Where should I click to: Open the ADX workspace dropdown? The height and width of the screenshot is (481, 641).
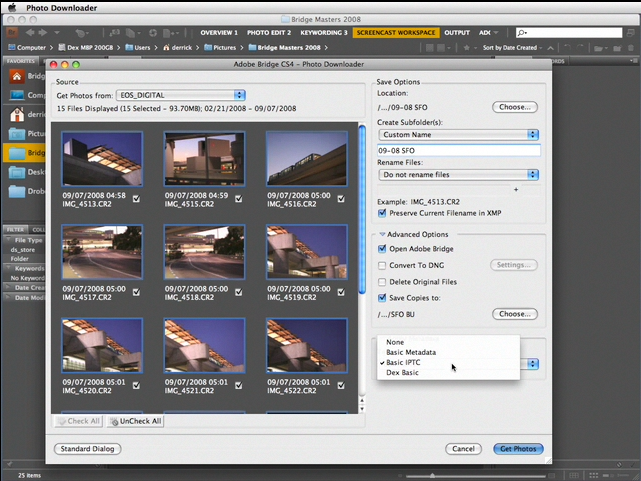coord(489,33)
